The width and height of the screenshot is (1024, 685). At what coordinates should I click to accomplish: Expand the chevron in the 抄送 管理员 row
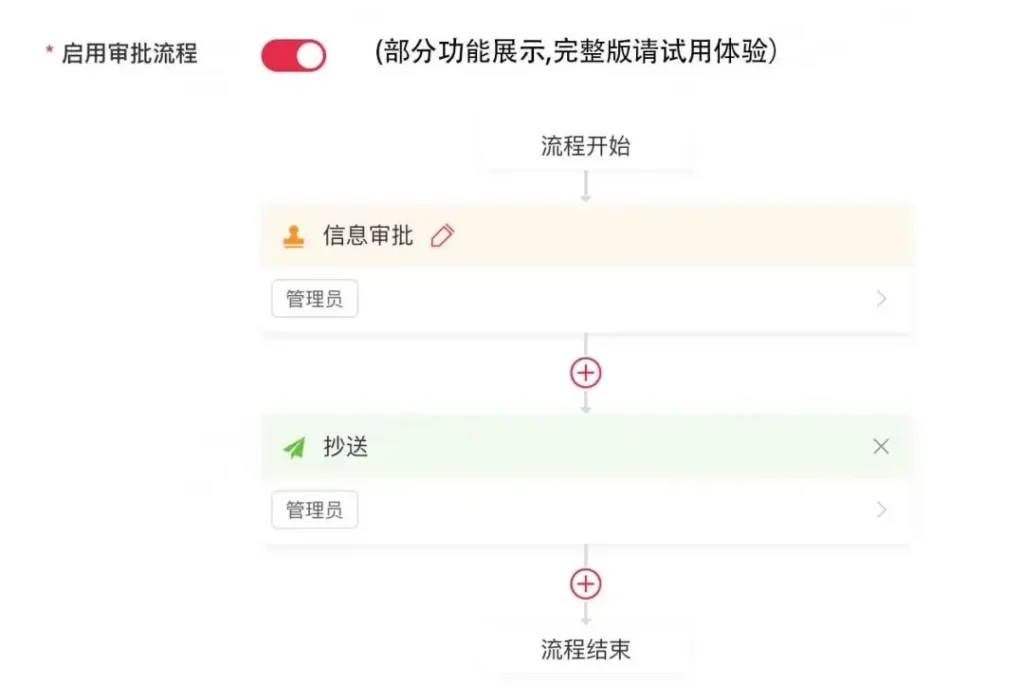[x=881, y=510]
